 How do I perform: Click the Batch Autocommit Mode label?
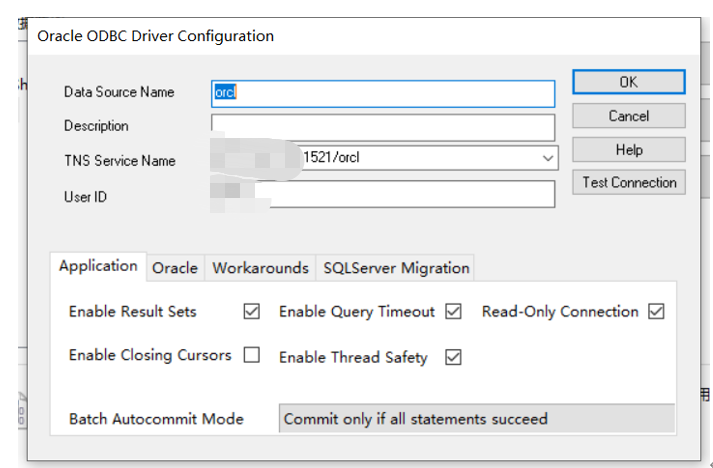(156, 419)
